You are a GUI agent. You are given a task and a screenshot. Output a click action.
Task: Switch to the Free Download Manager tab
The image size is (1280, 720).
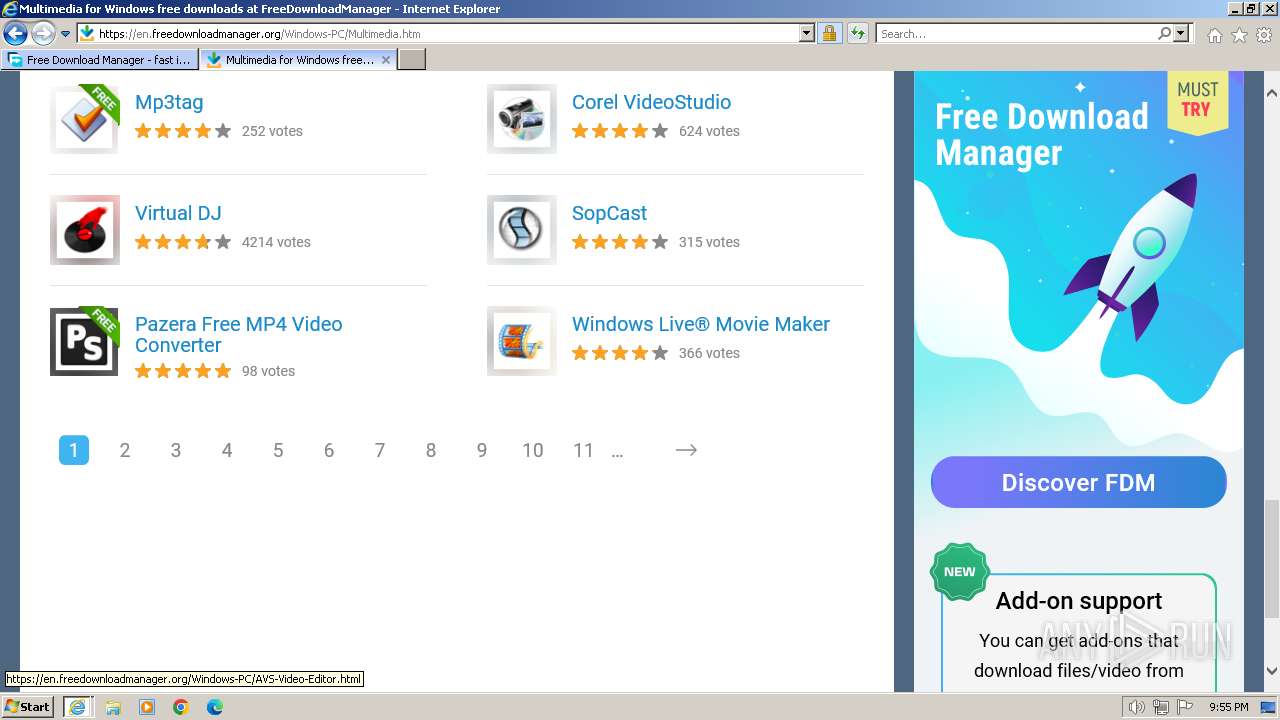(98, 60)
